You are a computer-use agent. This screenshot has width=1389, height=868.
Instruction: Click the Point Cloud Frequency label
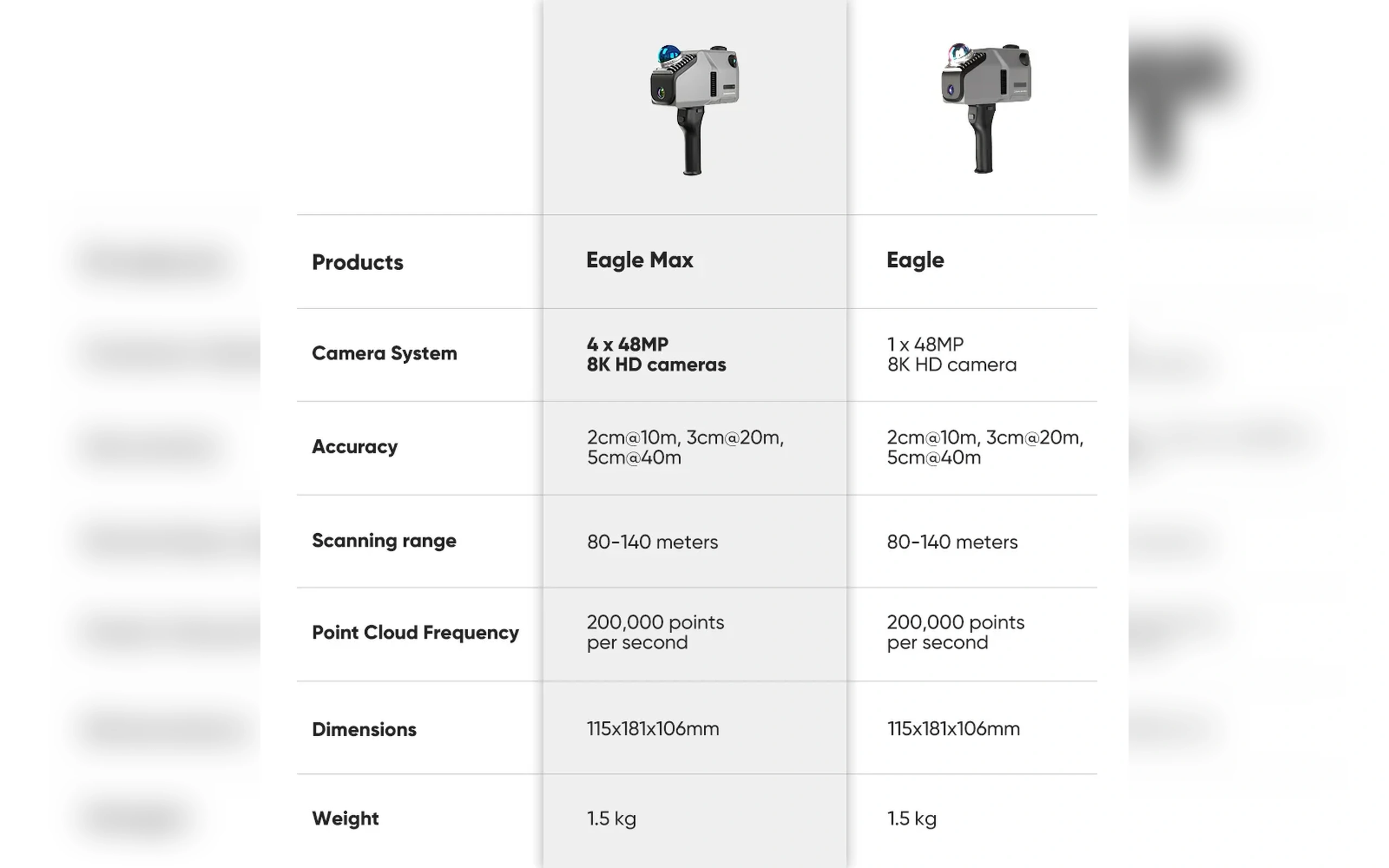click(x=415, y=633)
